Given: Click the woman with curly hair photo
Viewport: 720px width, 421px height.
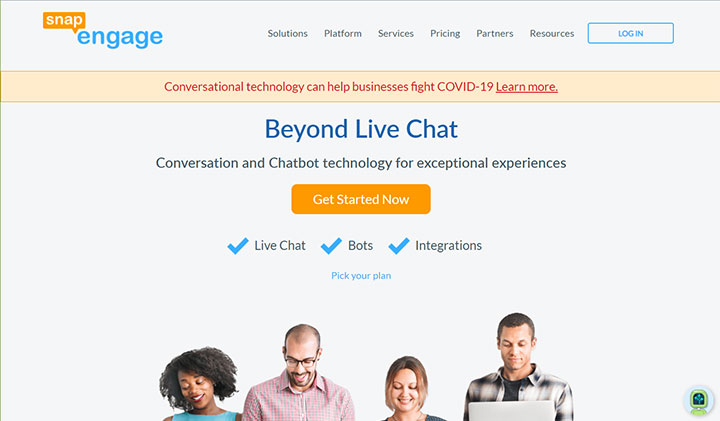Looking at the screenshot, I should pos(200,384).
